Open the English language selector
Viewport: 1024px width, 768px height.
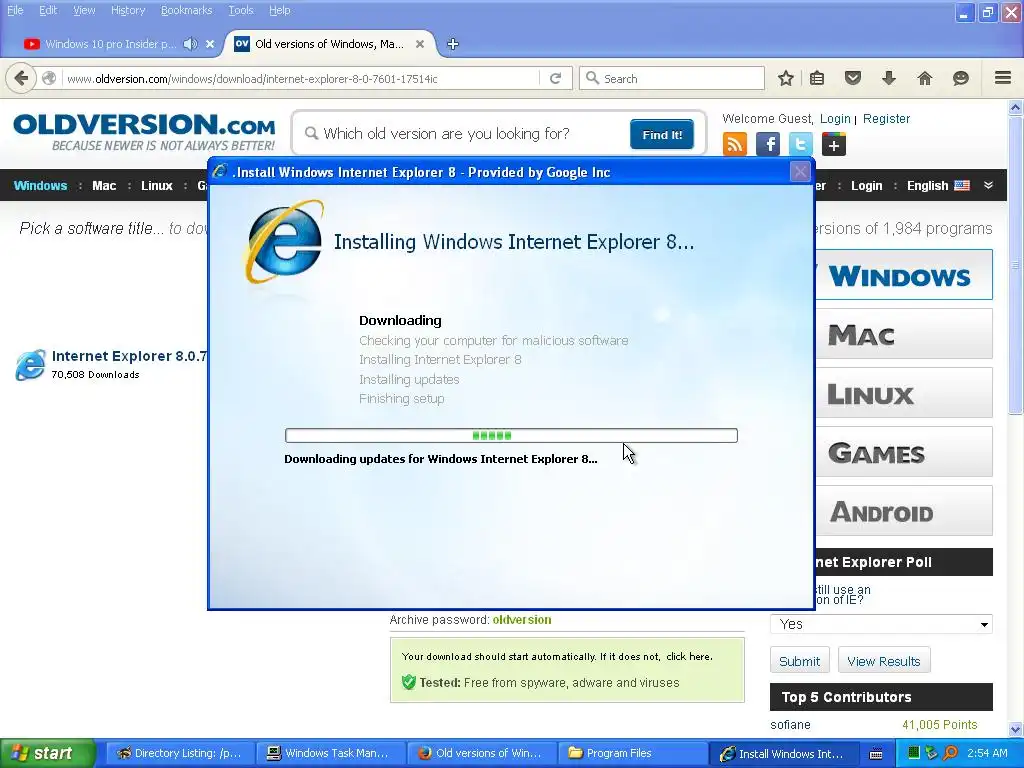pyautogui.click(x=938, y=185)
